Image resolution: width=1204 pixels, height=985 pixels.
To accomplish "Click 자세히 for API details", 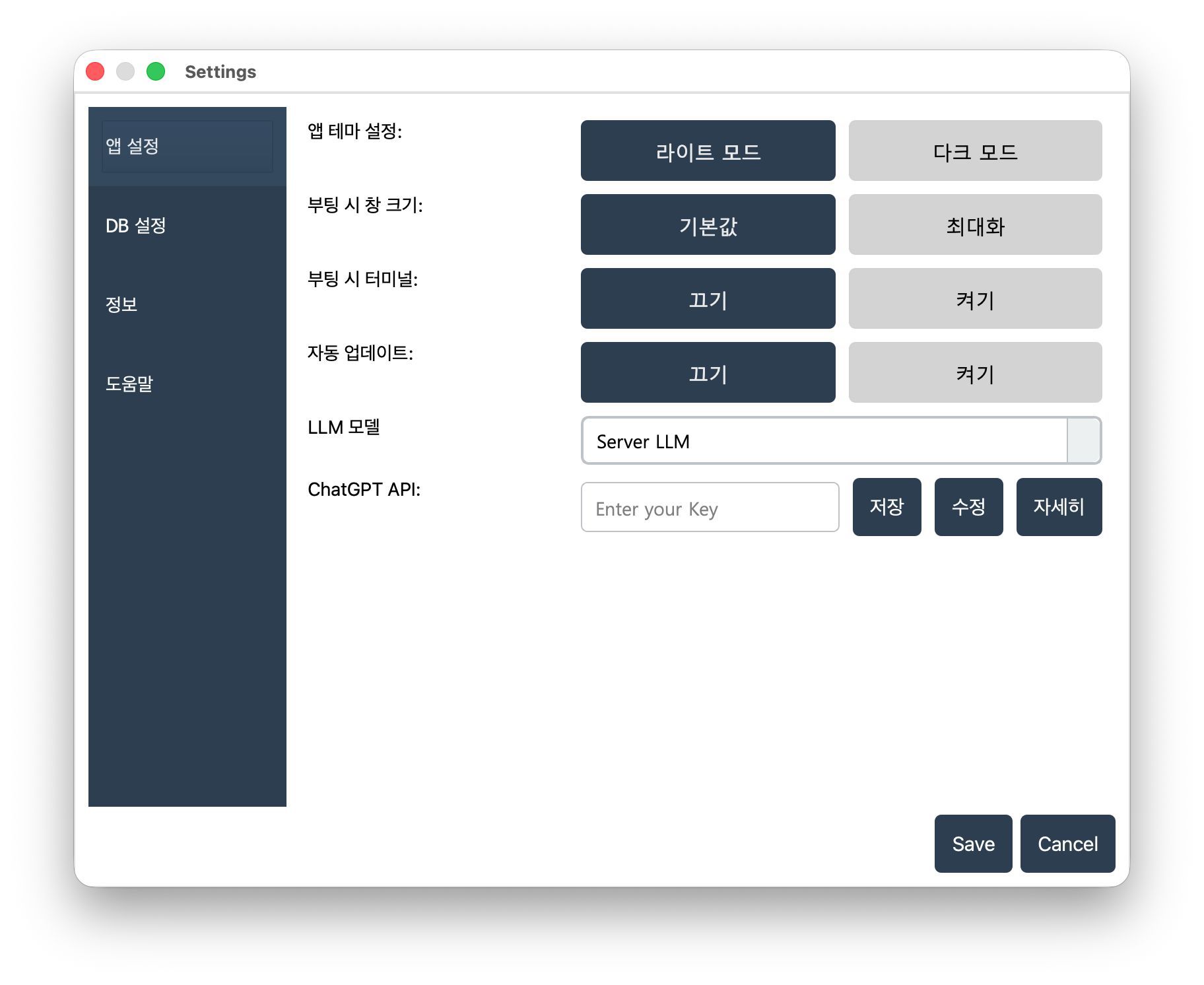I will tap(1059, 507).
